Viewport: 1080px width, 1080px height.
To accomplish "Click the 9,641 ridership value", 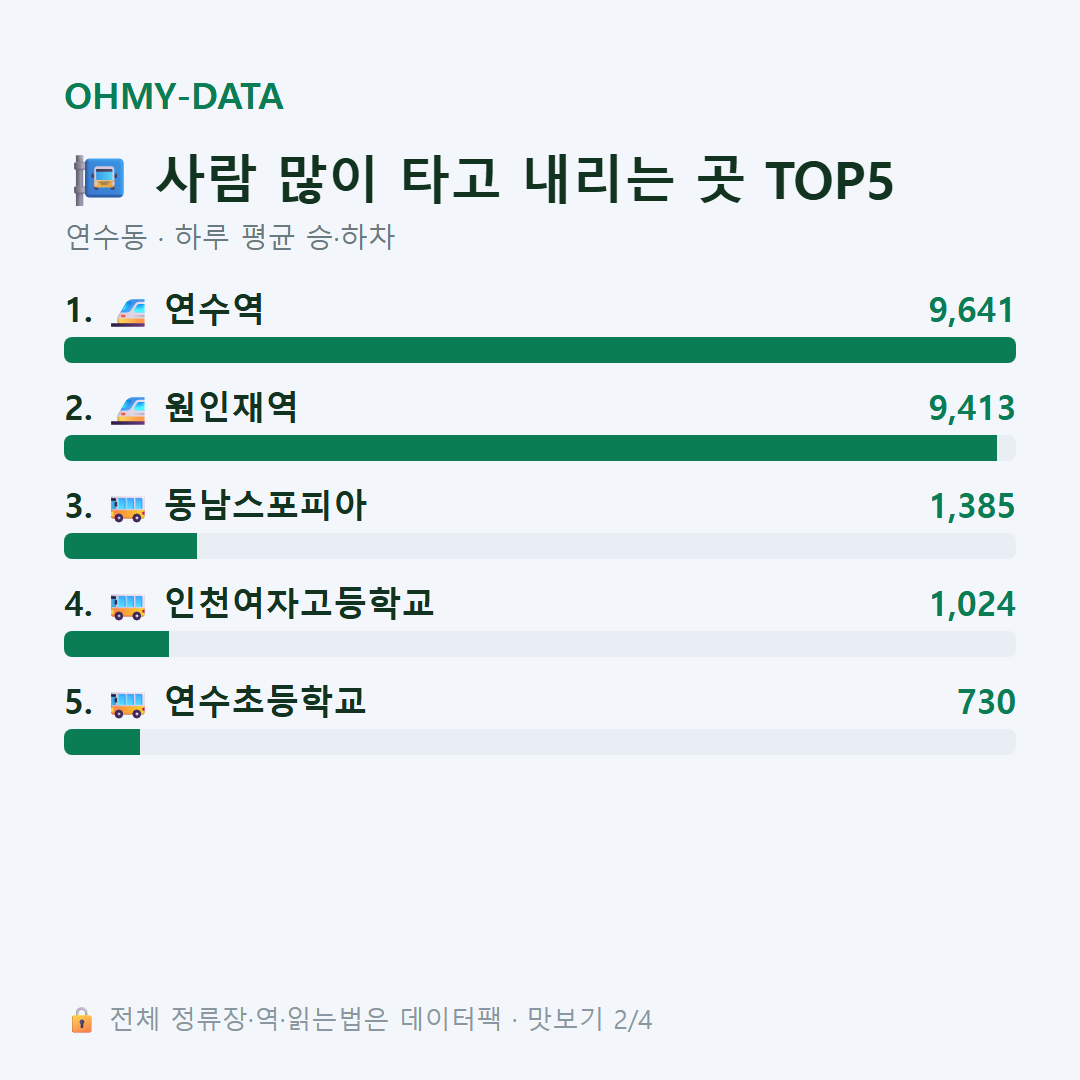I will tap(971, 310).
